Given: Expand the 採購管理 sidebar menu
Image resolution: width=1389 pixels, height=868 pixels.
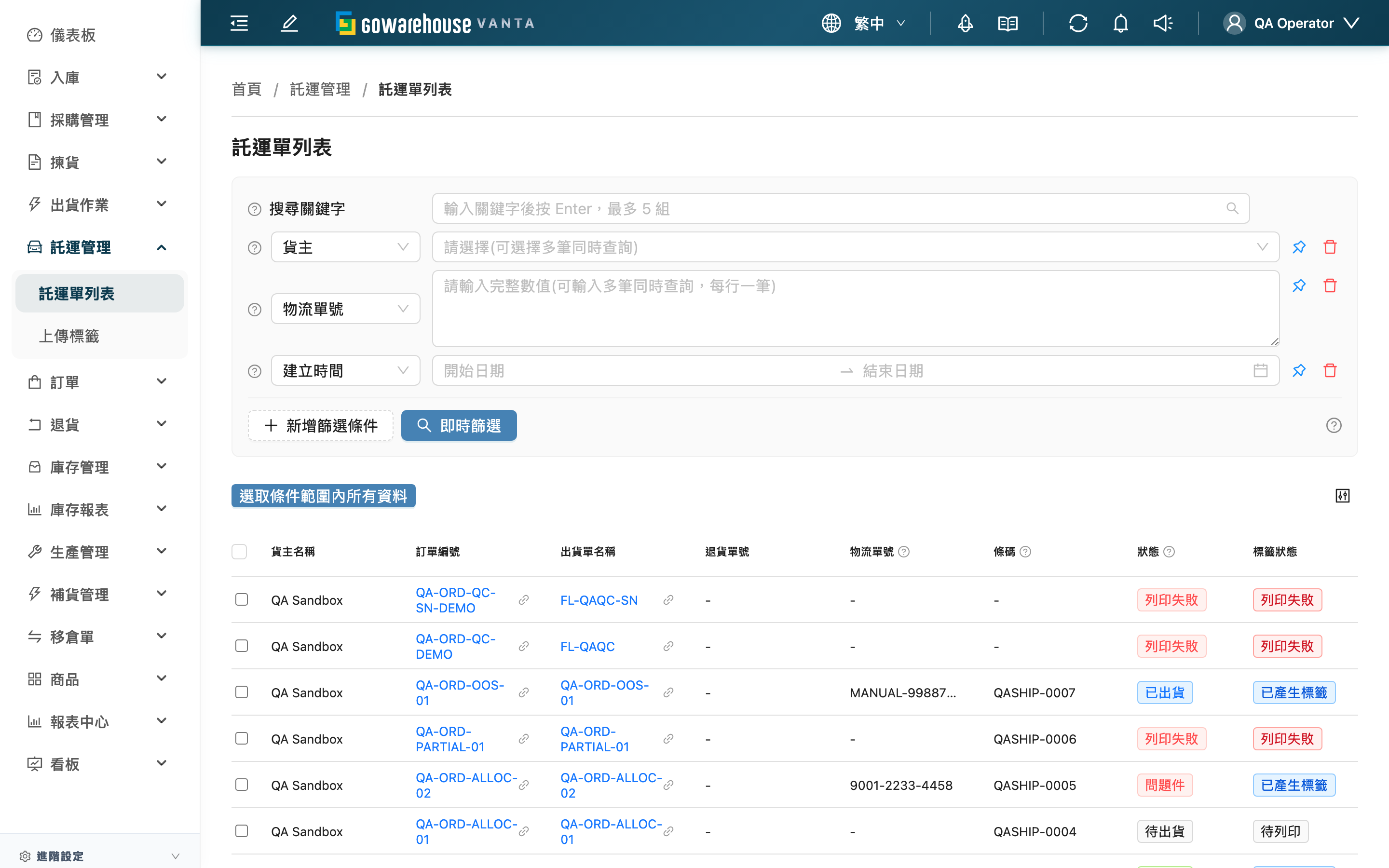Looking at the screenshot, I should [100, 120].
